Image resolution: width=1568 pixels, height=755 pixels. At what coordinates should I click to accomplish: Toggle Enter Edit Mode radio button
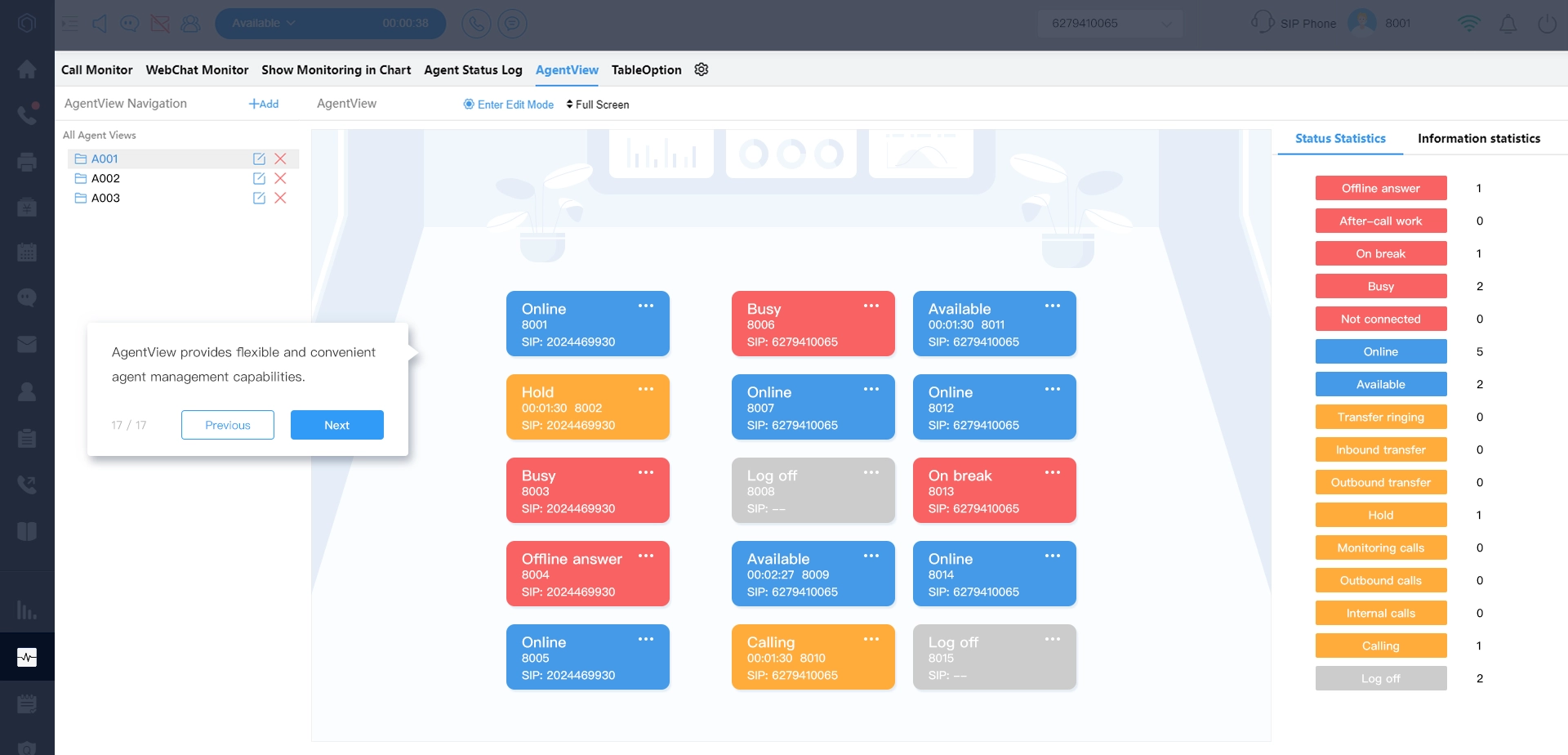(469, 105)
